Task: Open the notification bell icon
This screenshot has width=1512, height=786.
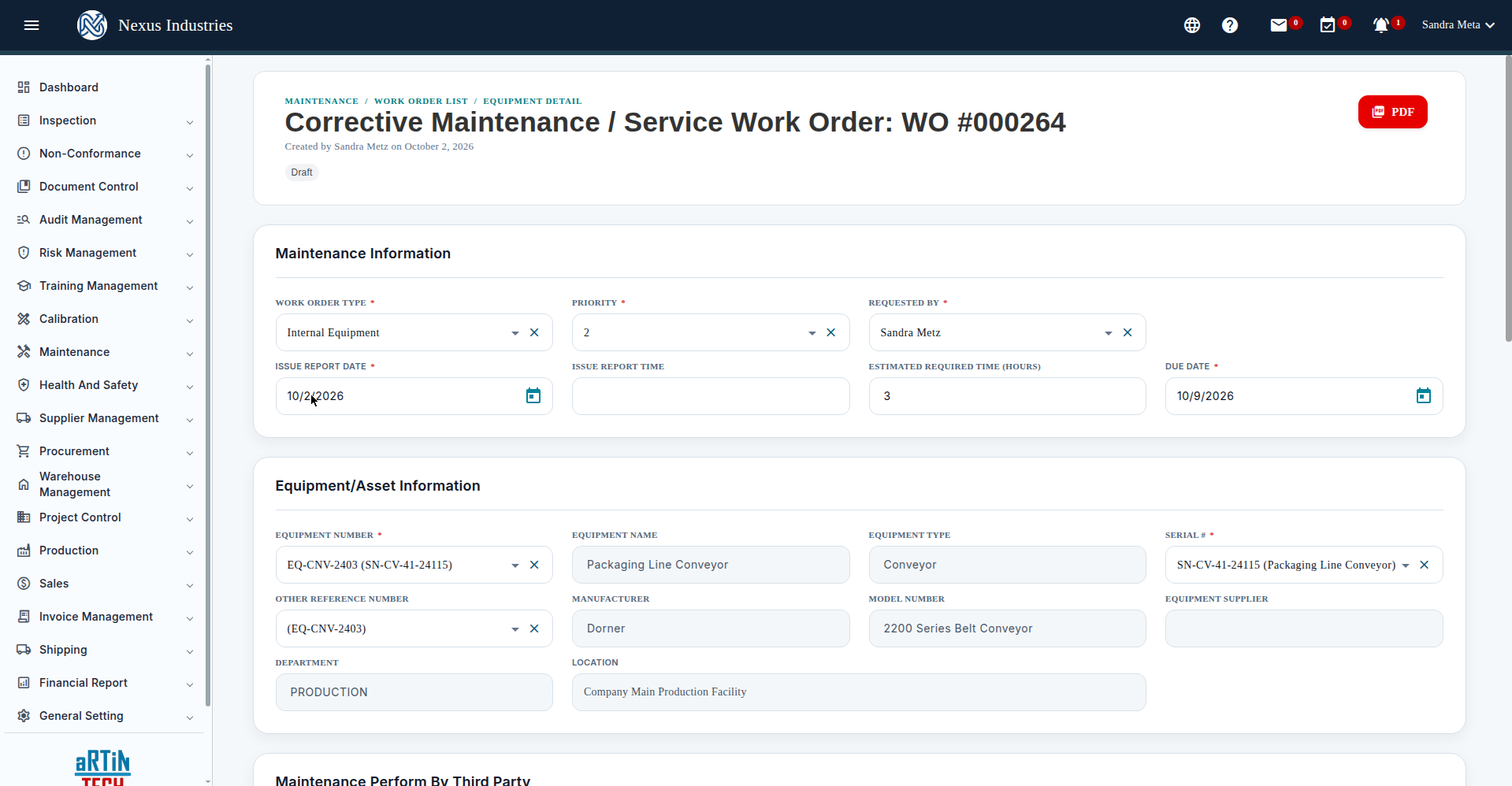Action: coord(1380,25)
